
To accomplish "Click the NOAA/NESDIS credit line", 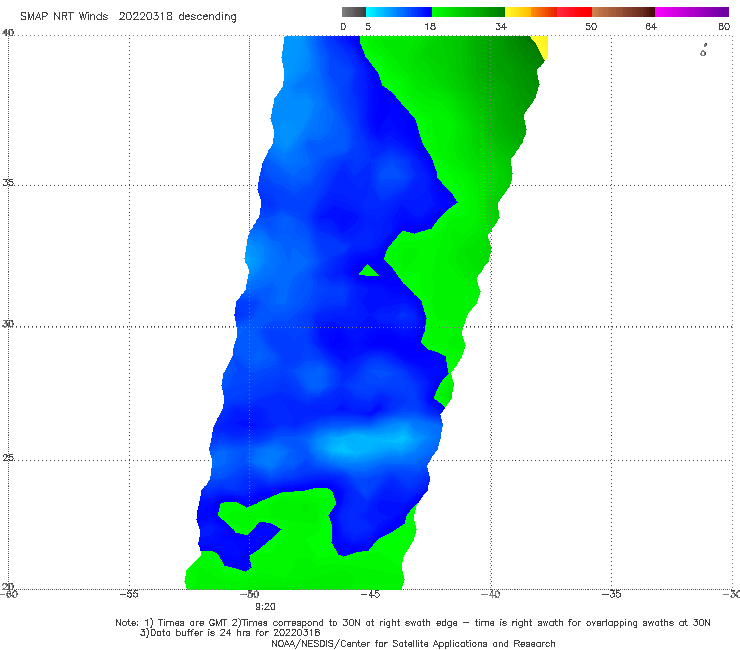I will (413, 643).
